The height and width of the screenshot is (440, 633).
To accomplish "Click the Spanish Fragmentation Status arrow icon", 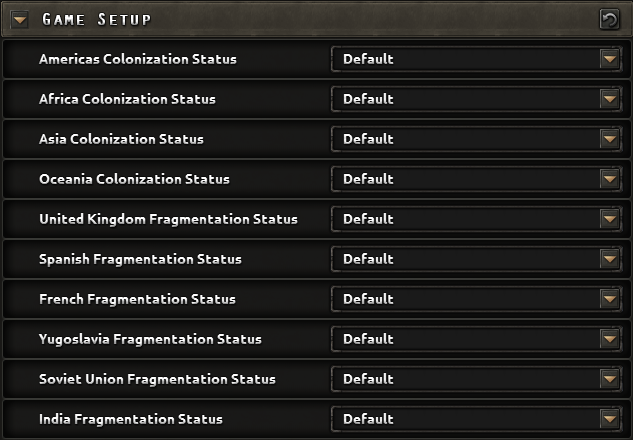I will pyautogui.click(x=610, y=259).
